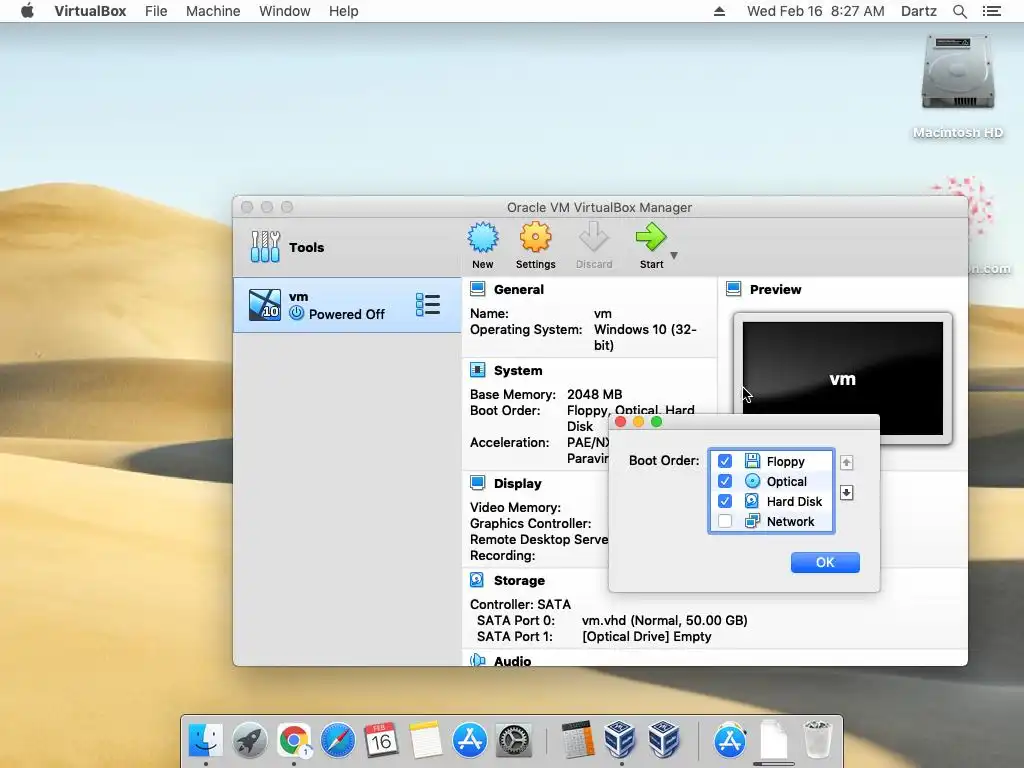Open Calculator from the Dock

[x=577, y=741]
